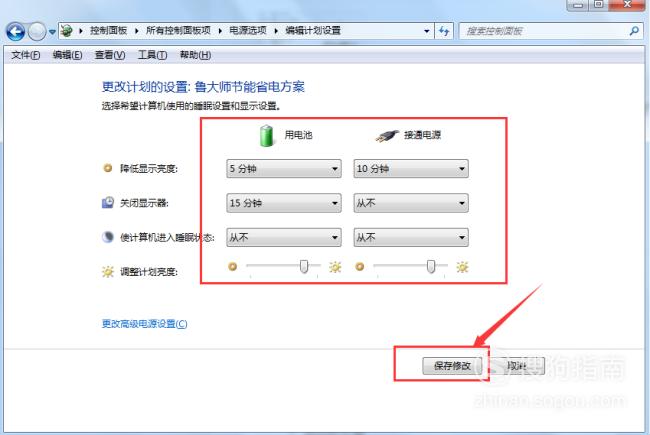Open the 工具(T) menu
Screen dimensions: 650x435
[152, 55]
